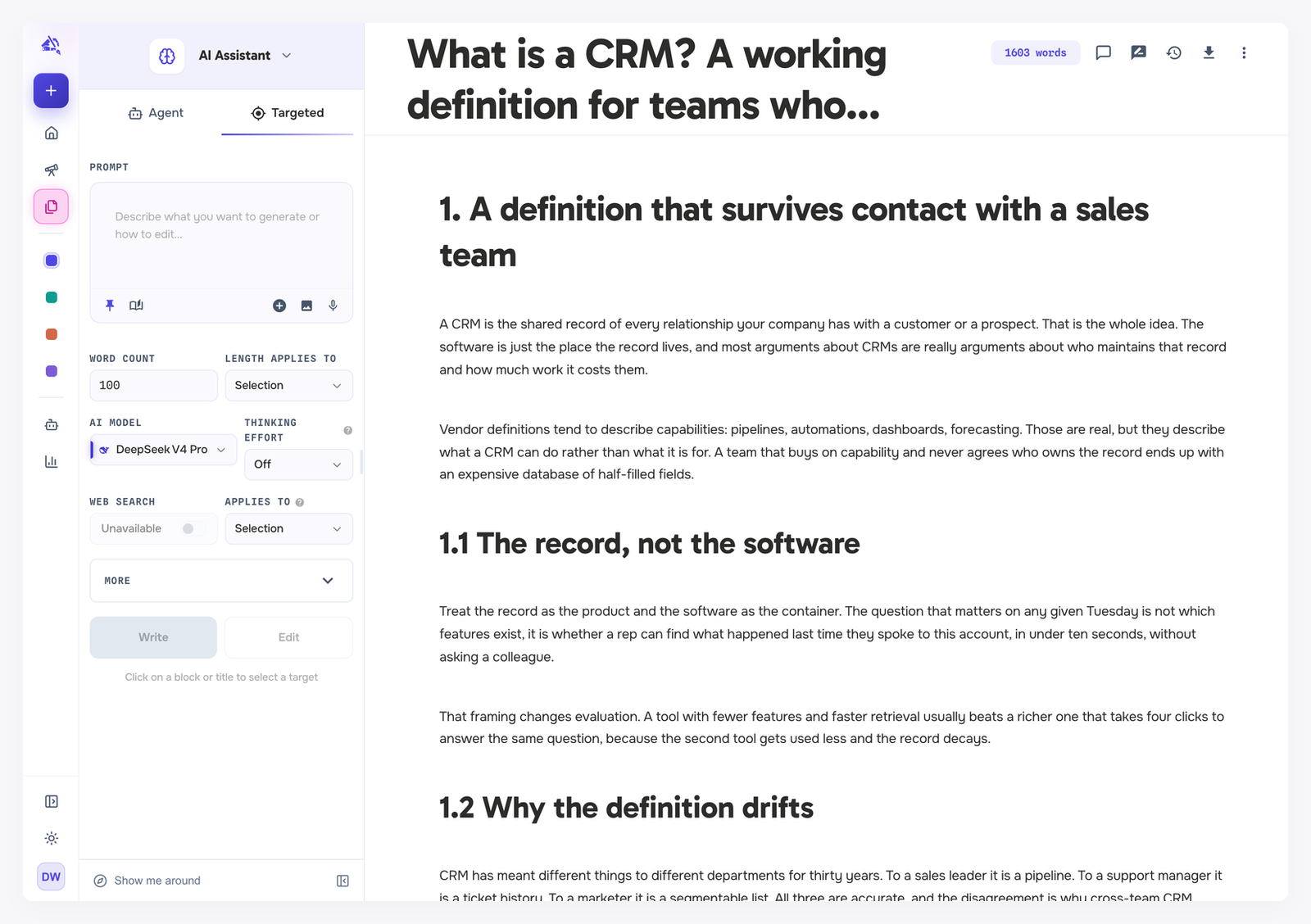
Task: Open the DW user avatar
Action: tap(51, 876)
